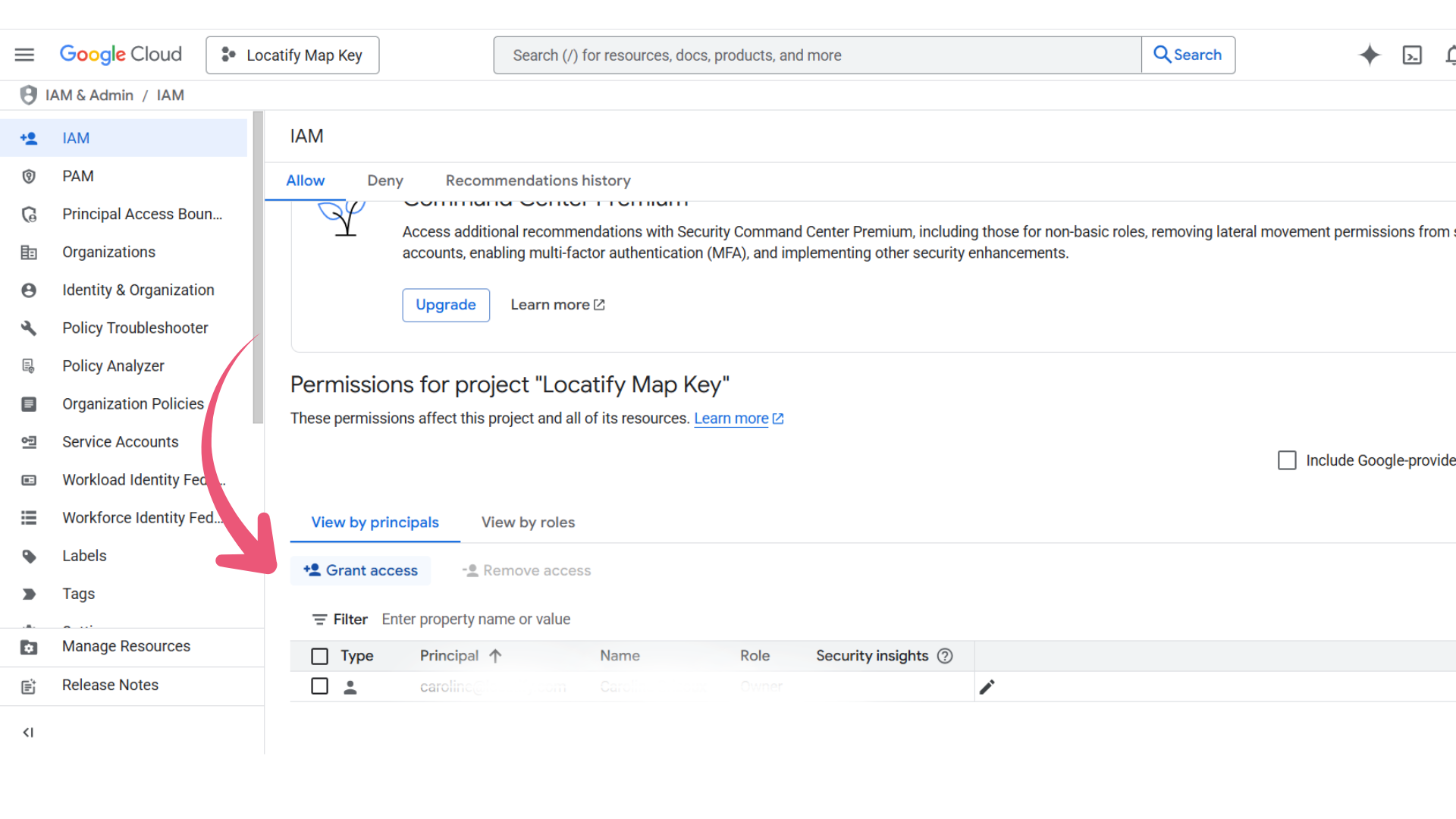1456x819 pixels.
Task: Click the Organizations building icon
Action: [29, 252]
